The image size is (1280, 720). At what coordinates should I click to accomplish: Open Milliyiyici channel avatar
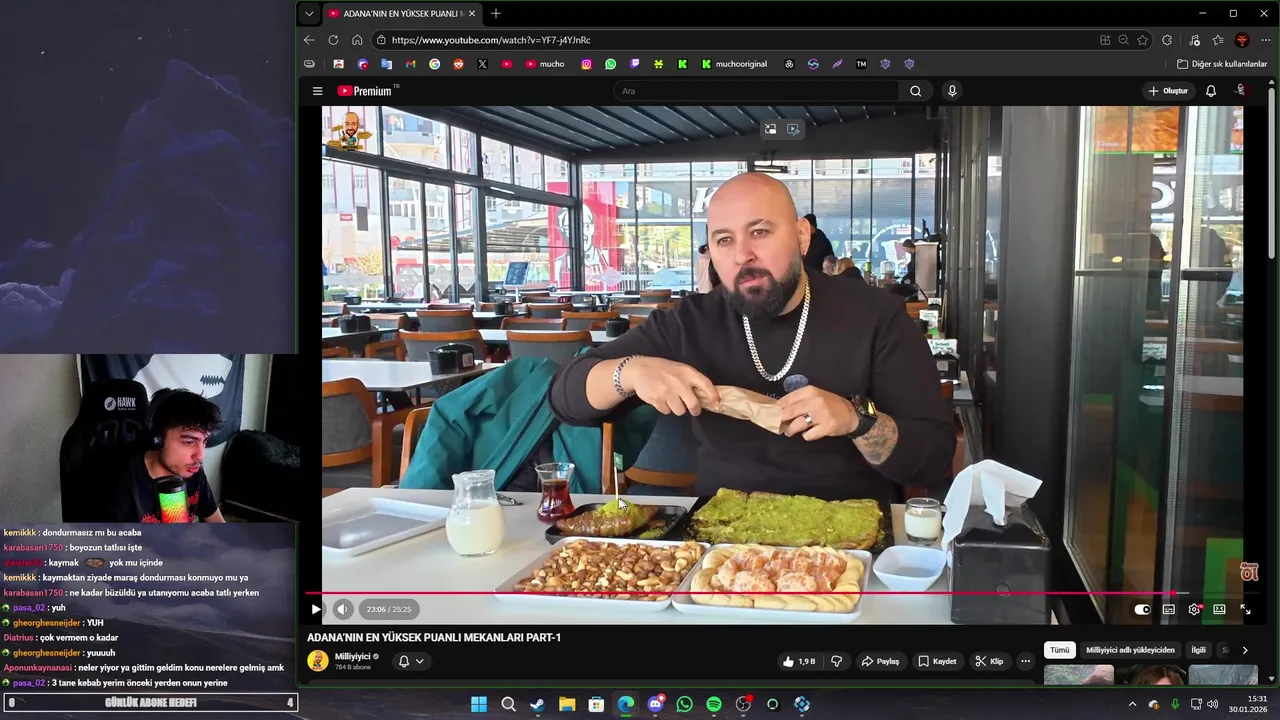click(318, 661)
